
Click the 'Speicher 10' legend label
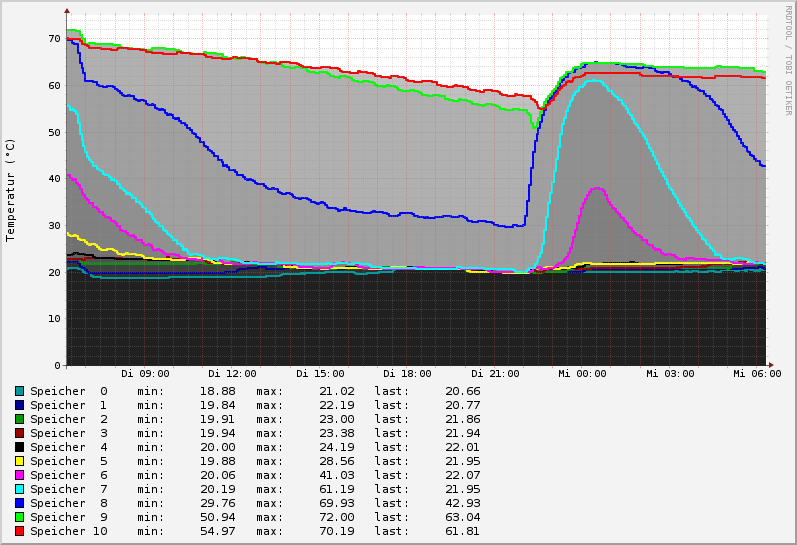tap(68, 531)
